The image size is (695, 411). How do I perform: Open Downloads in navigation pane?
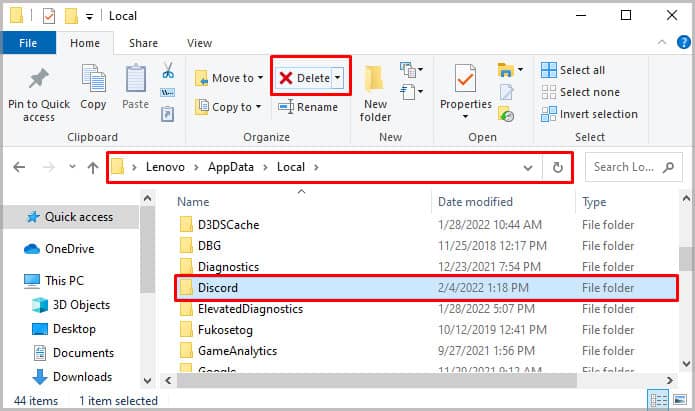coord(73,377)
